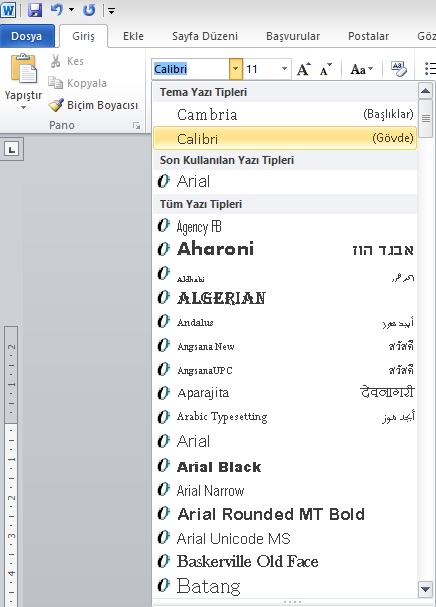
Task: Click the font list scrollbar thumb
Action: (426, 118)
